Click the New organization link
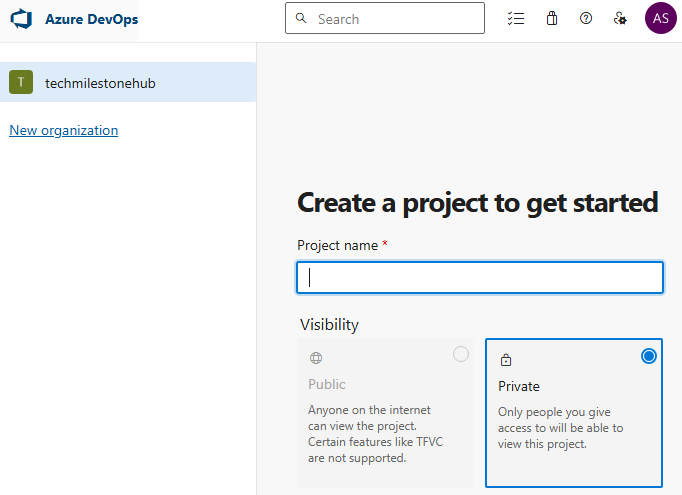 tap(63, 130)
